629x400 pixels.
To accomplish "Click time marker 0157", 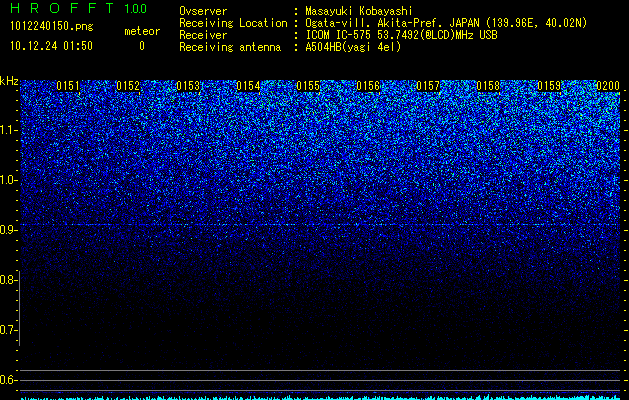I will coord(428,86).
